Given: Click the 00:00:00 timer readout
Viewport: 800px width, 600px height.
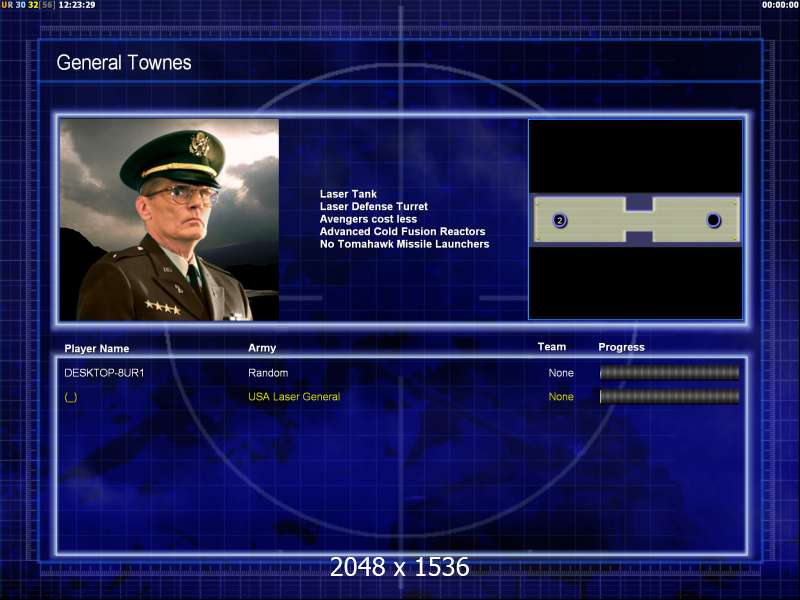Looking at the screenshot, I should click(780, 5).
